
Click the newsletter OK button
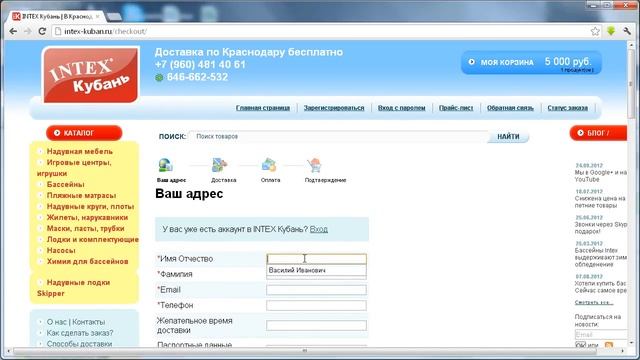coord(580,345)
